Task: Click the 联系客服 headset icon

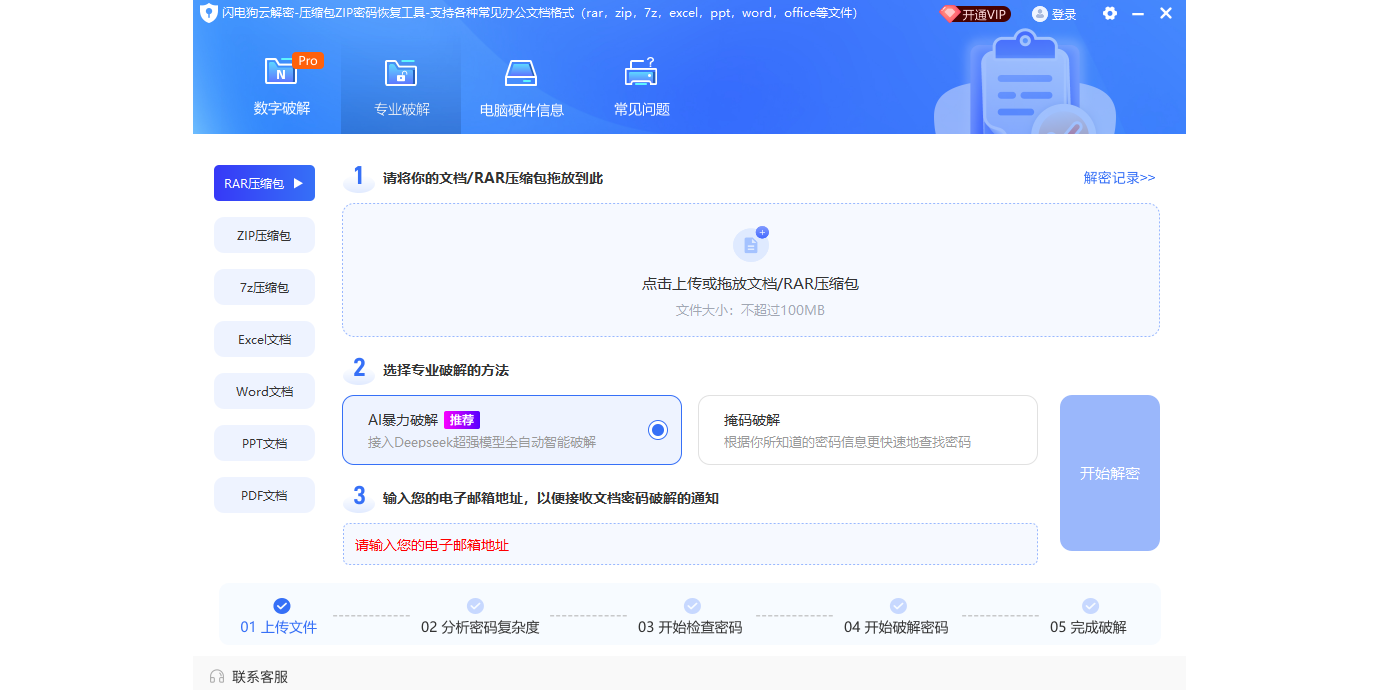Action: [x=217, y=675]
